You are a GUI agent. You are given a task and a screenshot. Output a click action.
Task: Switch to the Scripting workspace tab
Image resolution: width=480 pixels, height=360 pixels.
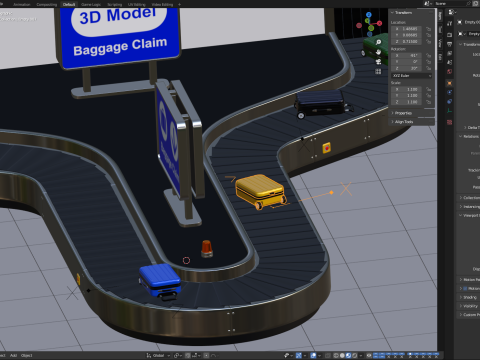(115, 4)
